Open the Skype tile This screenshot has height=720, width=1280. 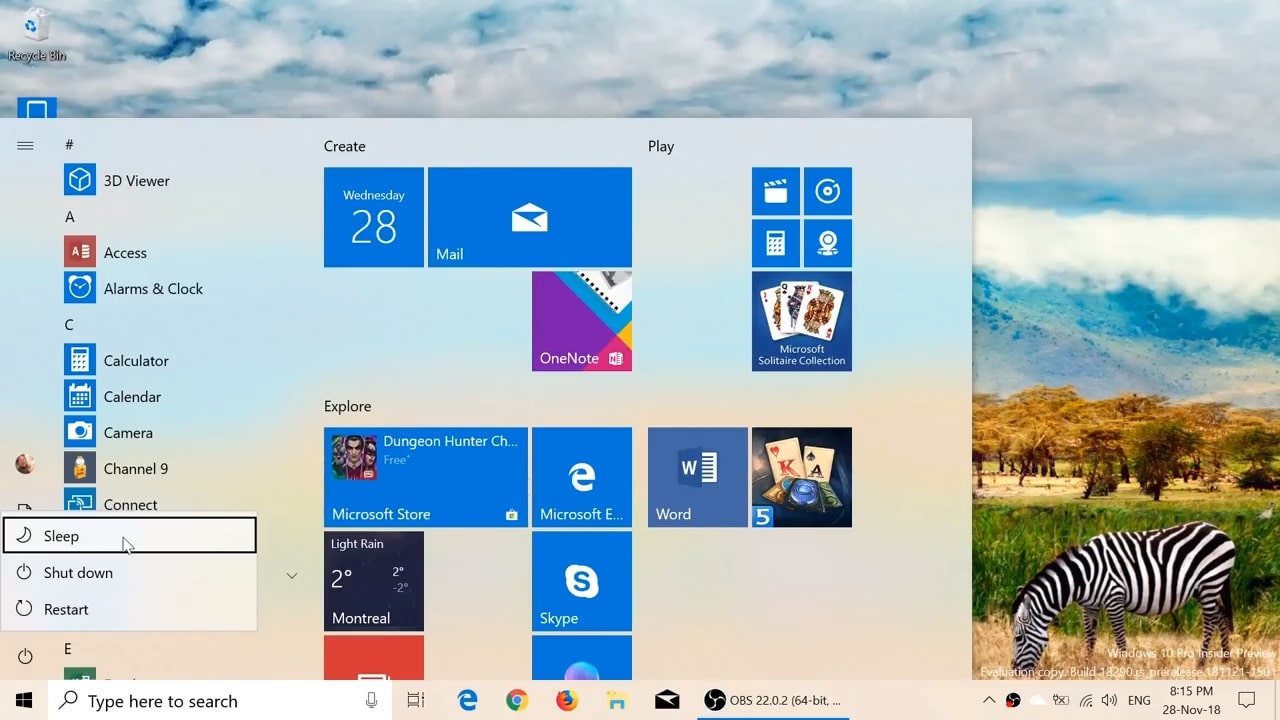coord(582,581)
